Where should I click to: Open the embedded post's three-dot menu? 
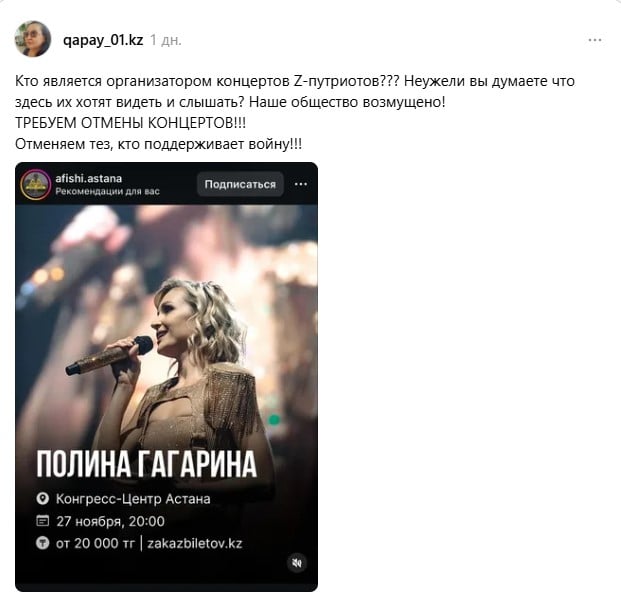tap(301, 184)
